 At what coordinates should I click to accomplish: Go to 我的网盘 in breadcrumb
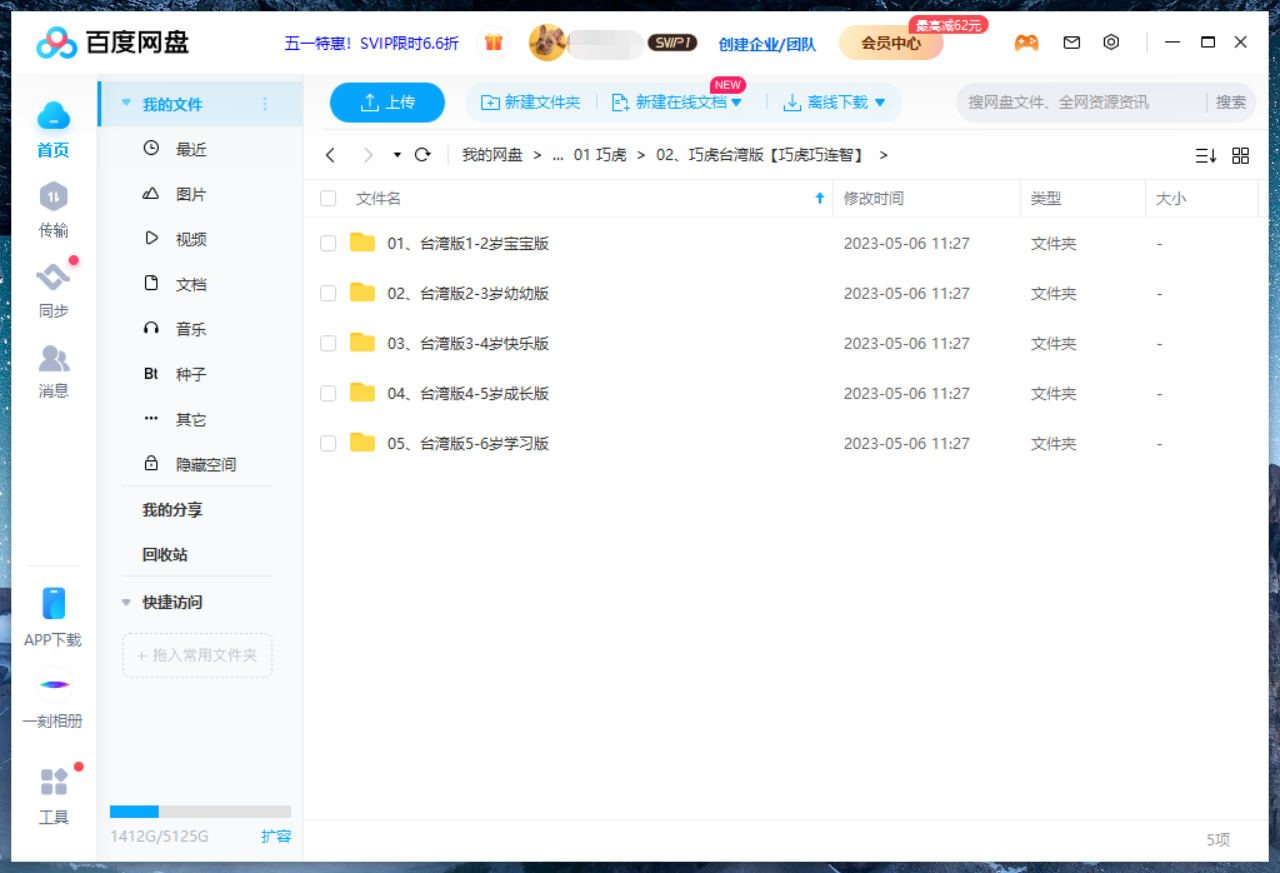(x=492, y=155)
